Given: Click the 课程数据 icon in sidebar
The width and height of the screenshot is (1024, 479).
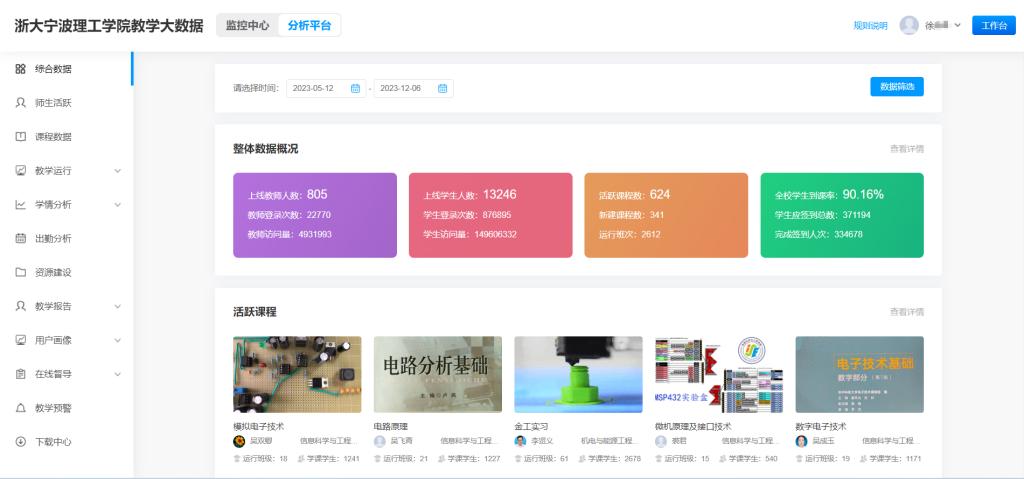Looking at the screenshot, I should [x=20, y=137].
